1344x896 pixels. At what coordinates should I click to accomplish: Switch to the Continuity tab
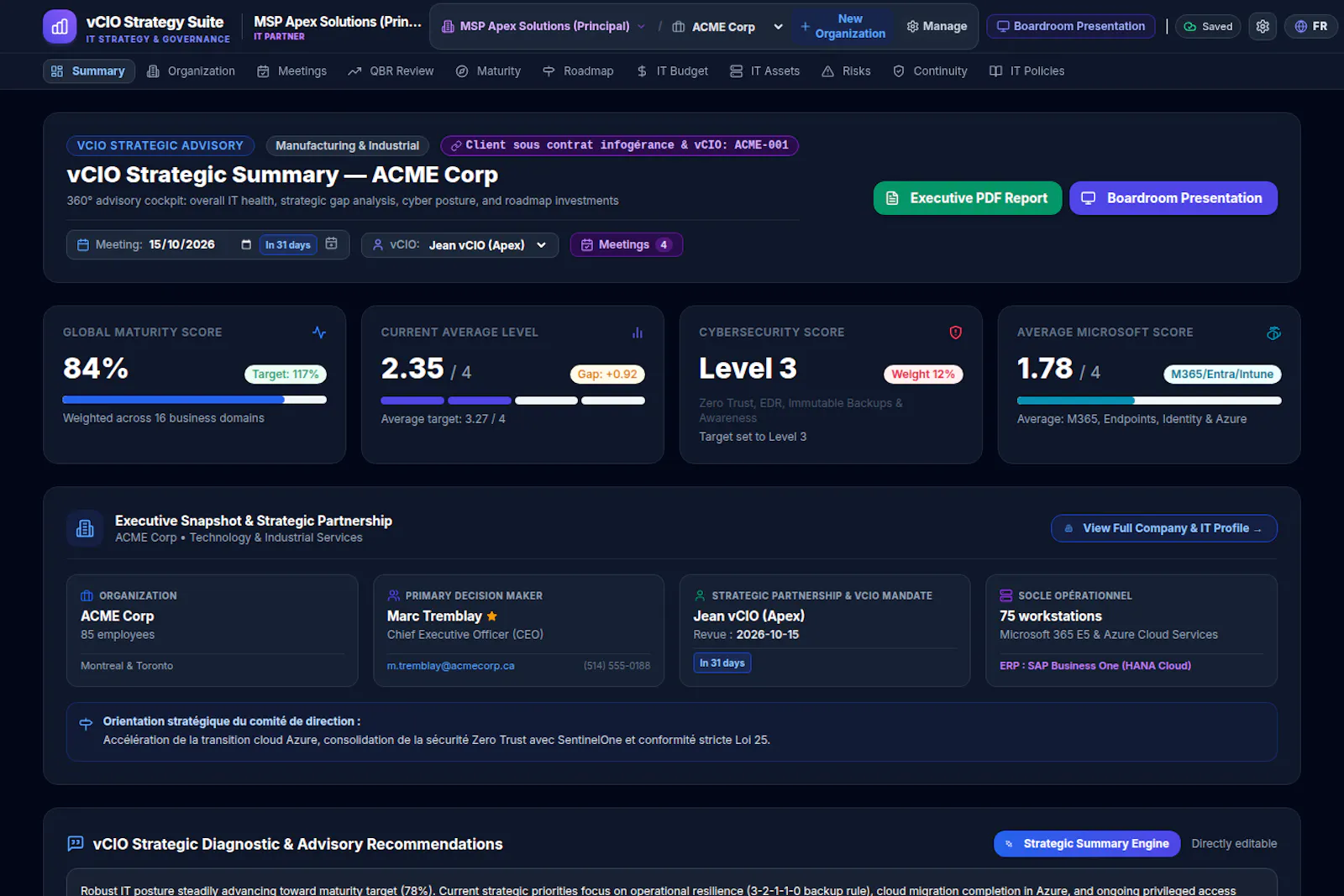coord(930,71)
